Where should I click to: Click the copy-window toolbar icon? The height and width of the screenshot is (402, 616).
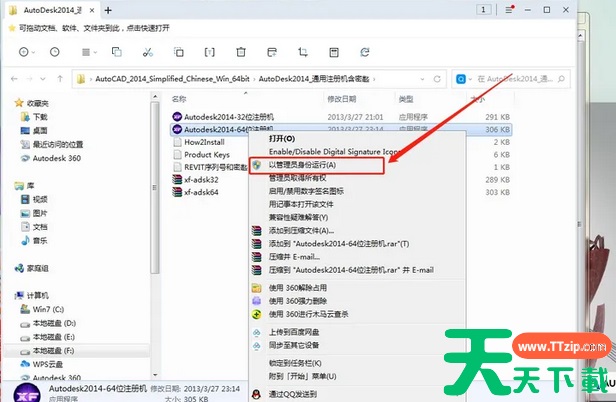pyautogui.click(x=117, y=52)
